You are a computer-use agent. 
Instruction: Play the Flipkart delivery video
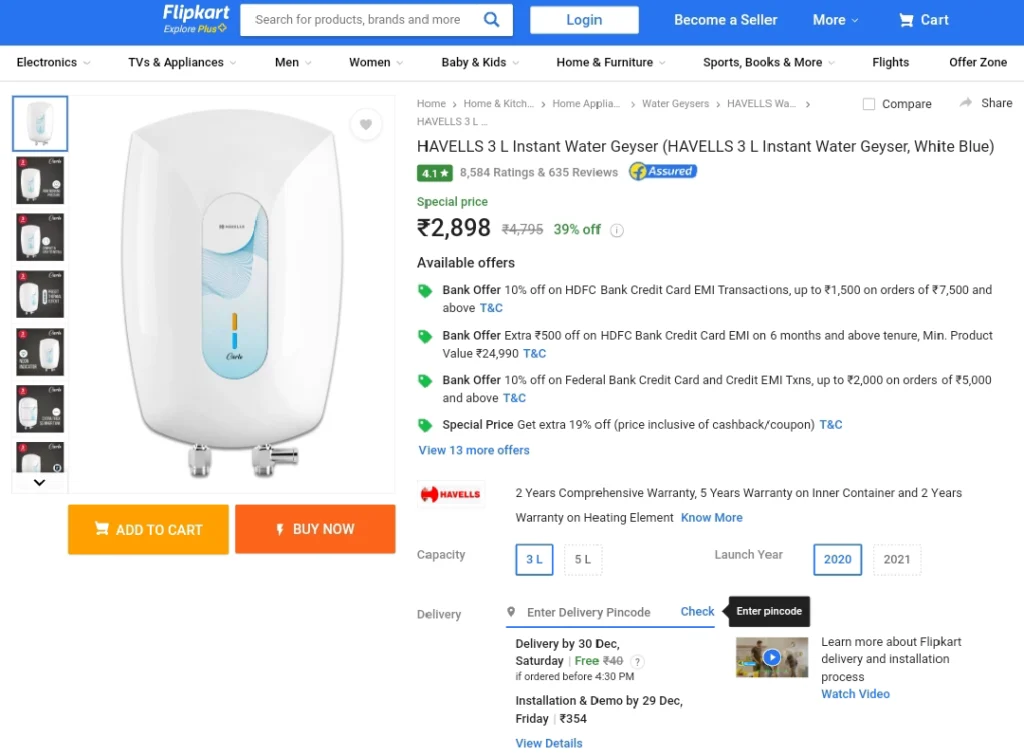(x=771, y=657)
